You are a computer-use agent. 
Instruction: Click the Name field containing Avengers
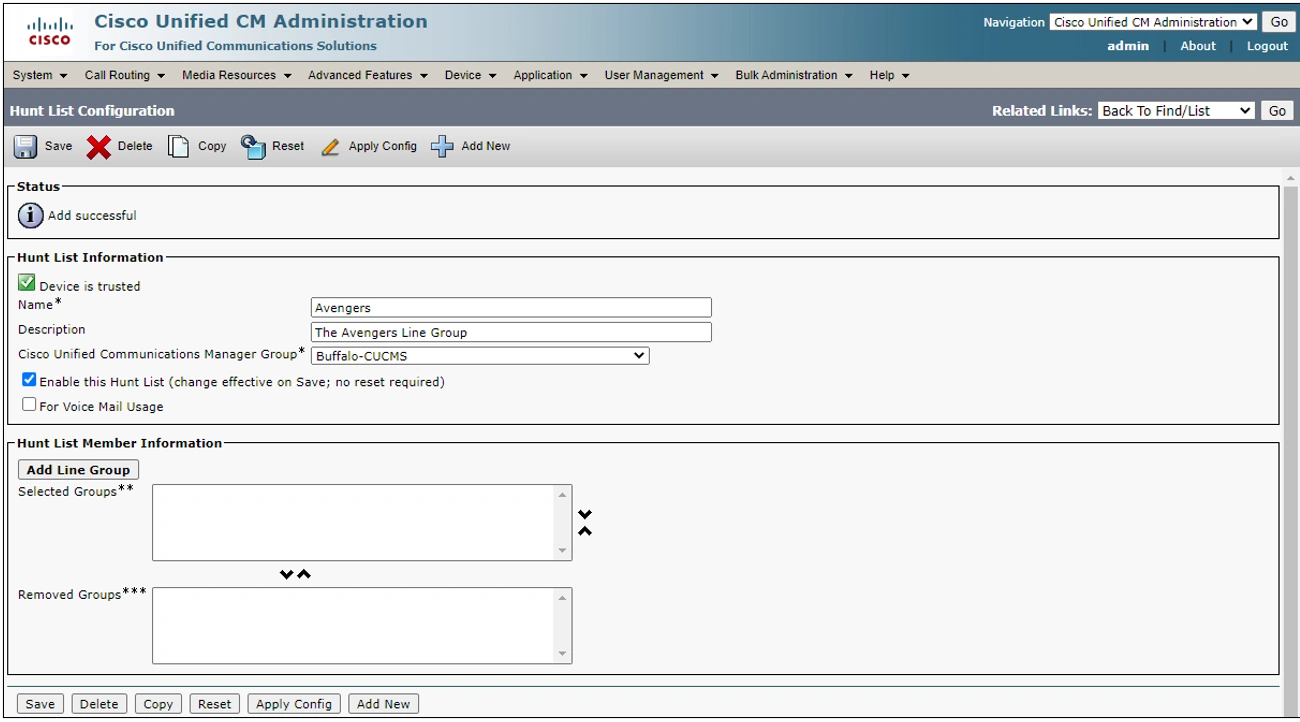pos(511,308)
